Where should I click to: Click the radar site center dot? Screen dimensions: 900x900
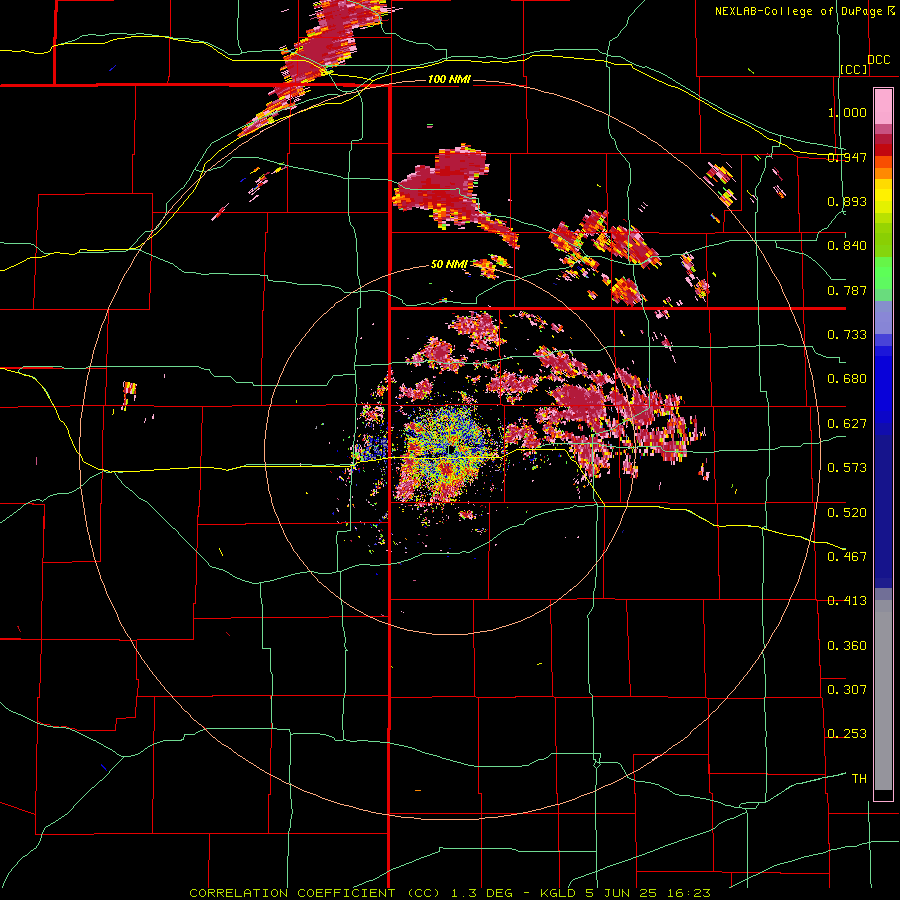452,449
